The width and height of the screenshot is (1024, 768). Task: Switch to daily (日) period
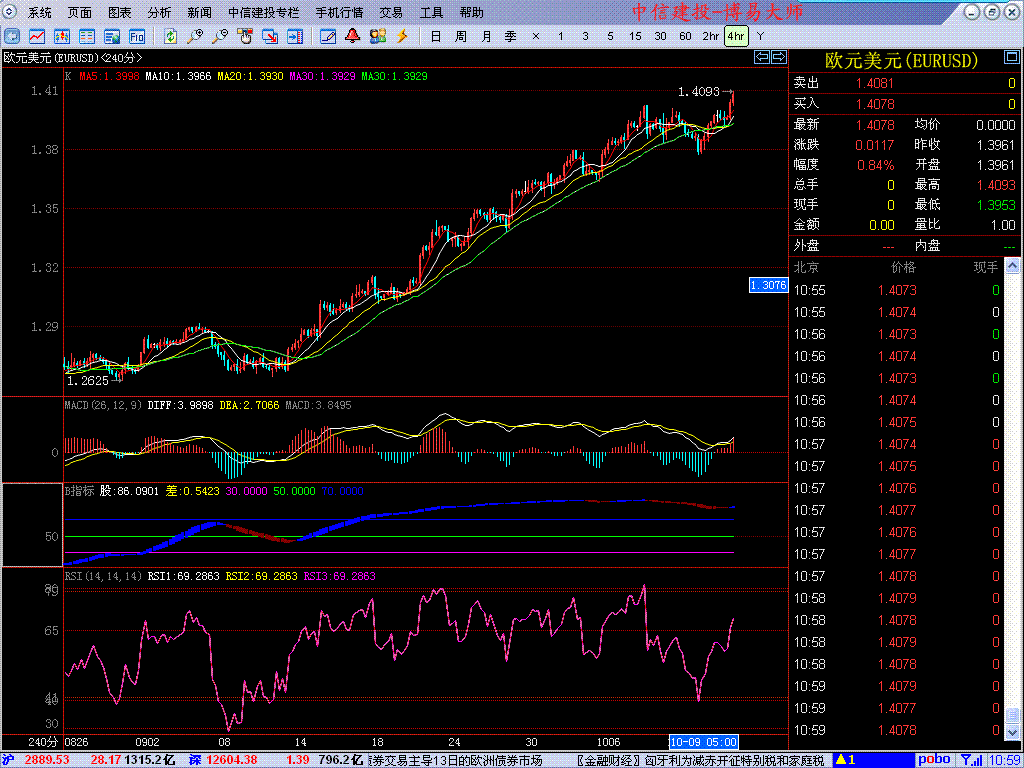coord(435,36)
